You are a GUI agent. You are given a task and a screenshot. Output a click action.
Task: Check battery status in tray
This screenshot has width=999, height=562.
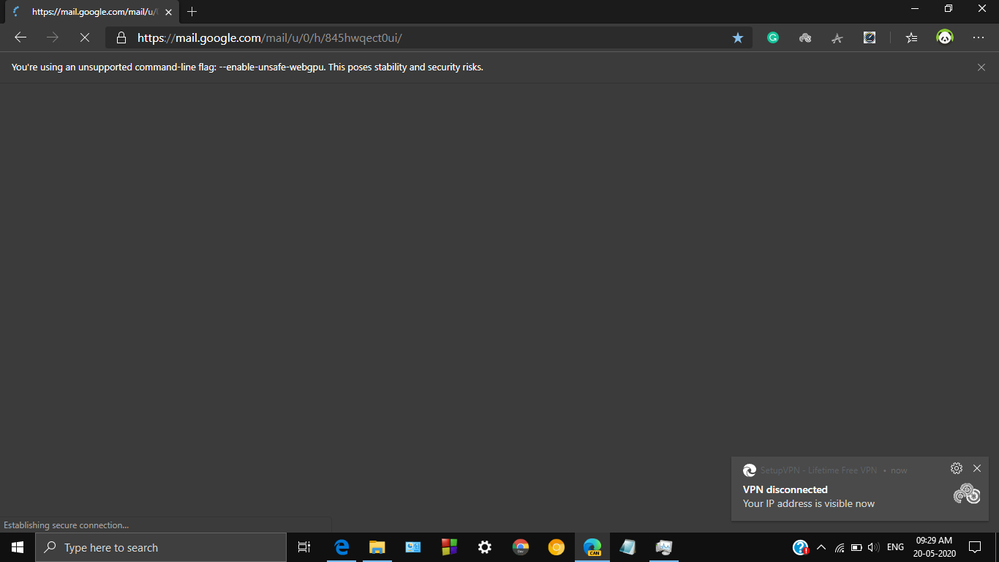pos(856,547)
